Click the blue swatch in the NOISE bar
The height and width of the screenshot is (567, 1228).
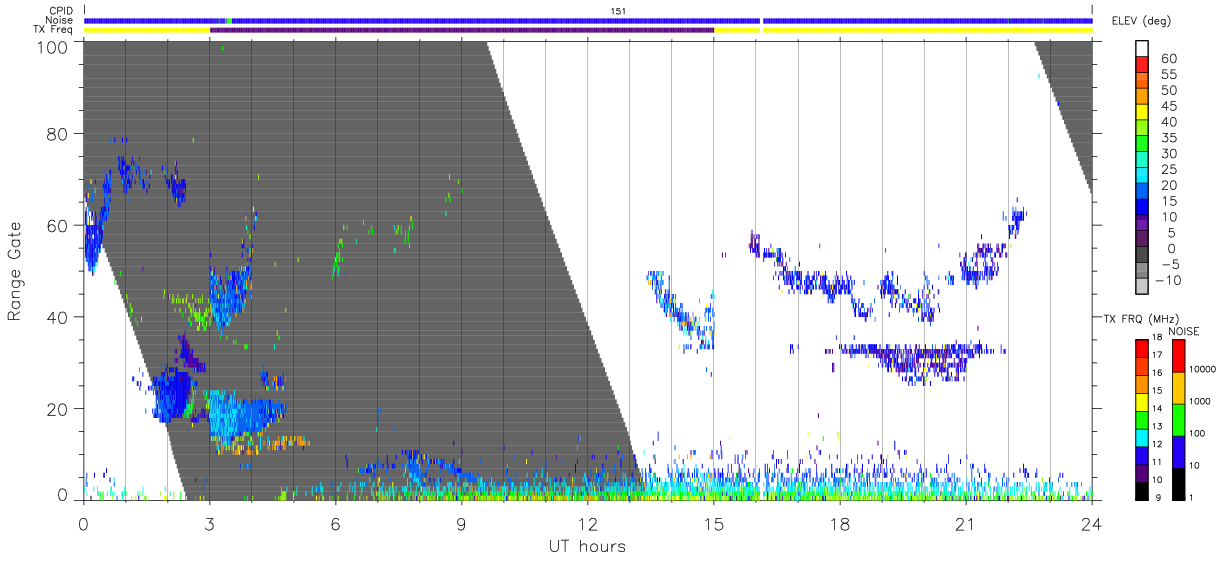[1178, 451]
